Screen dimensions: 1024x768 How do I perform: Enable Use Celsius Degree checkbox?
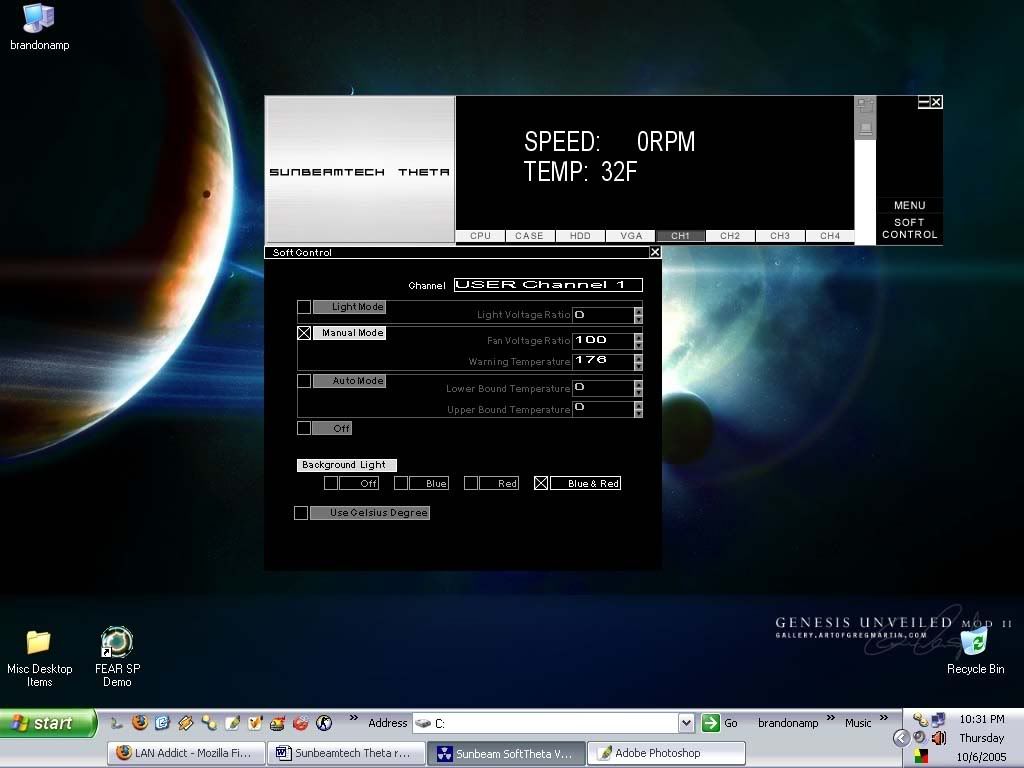coord(301,513)
